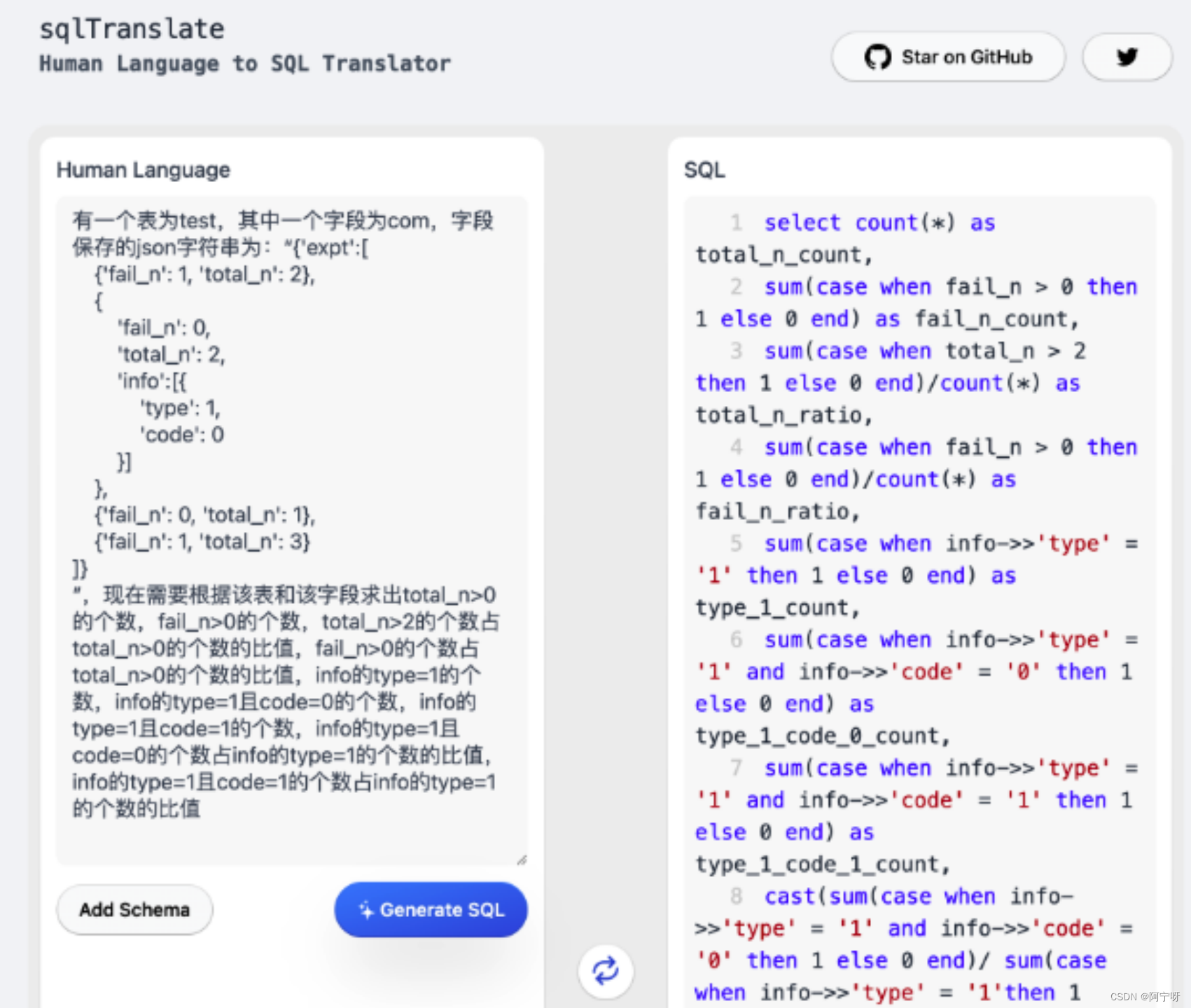Viewport: 1191px width, 1008px height.
Task: Click the sparkle icon in Generate SQL
Action: click(x=366, y=909)
